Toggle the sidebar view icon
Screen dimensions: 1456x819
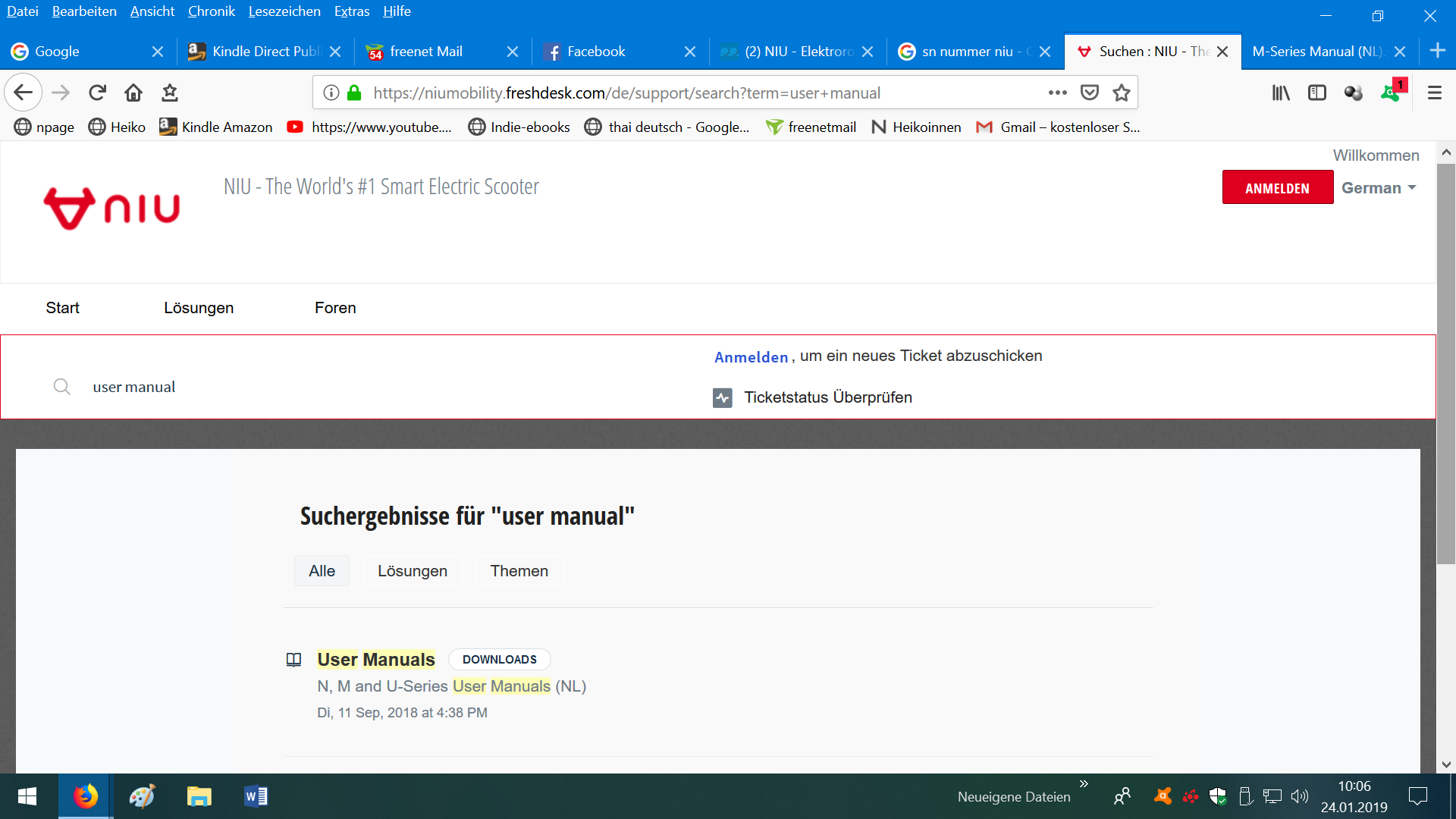(x=1317, y=93)
